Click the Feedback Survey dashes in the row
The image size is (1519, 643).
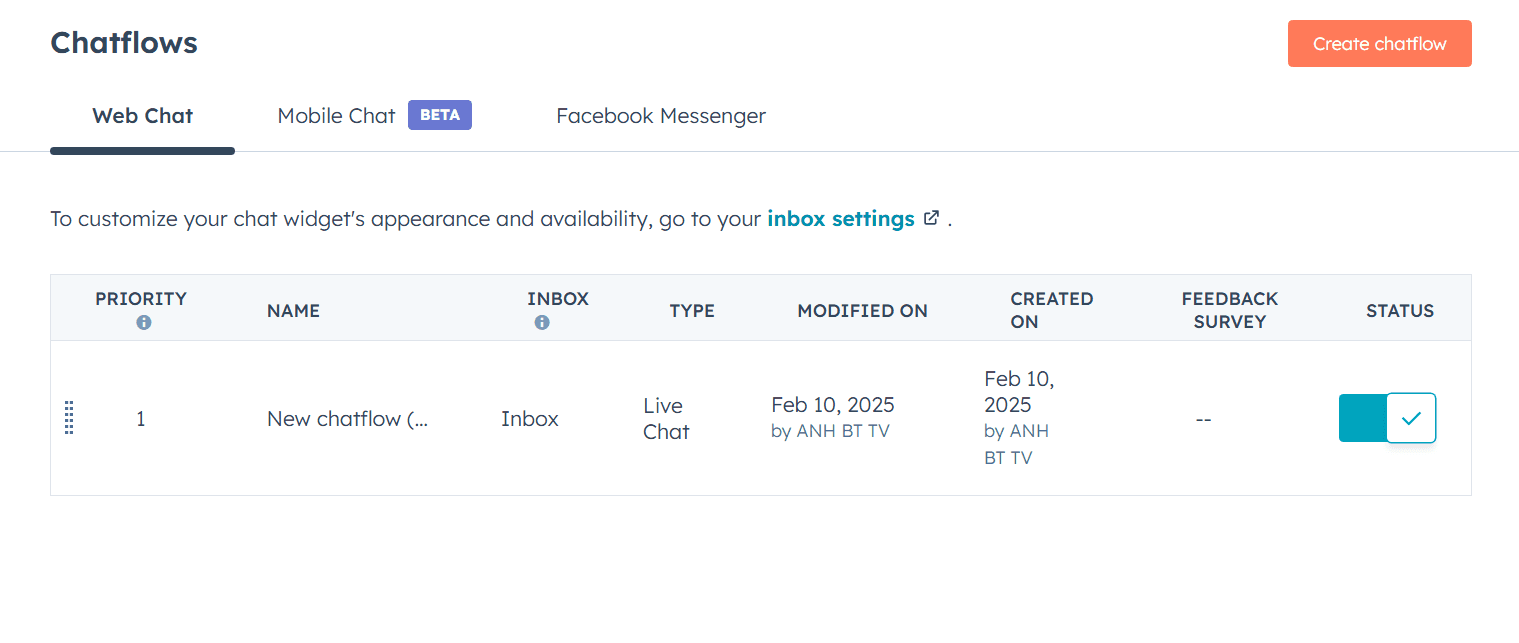point(1203,419)
